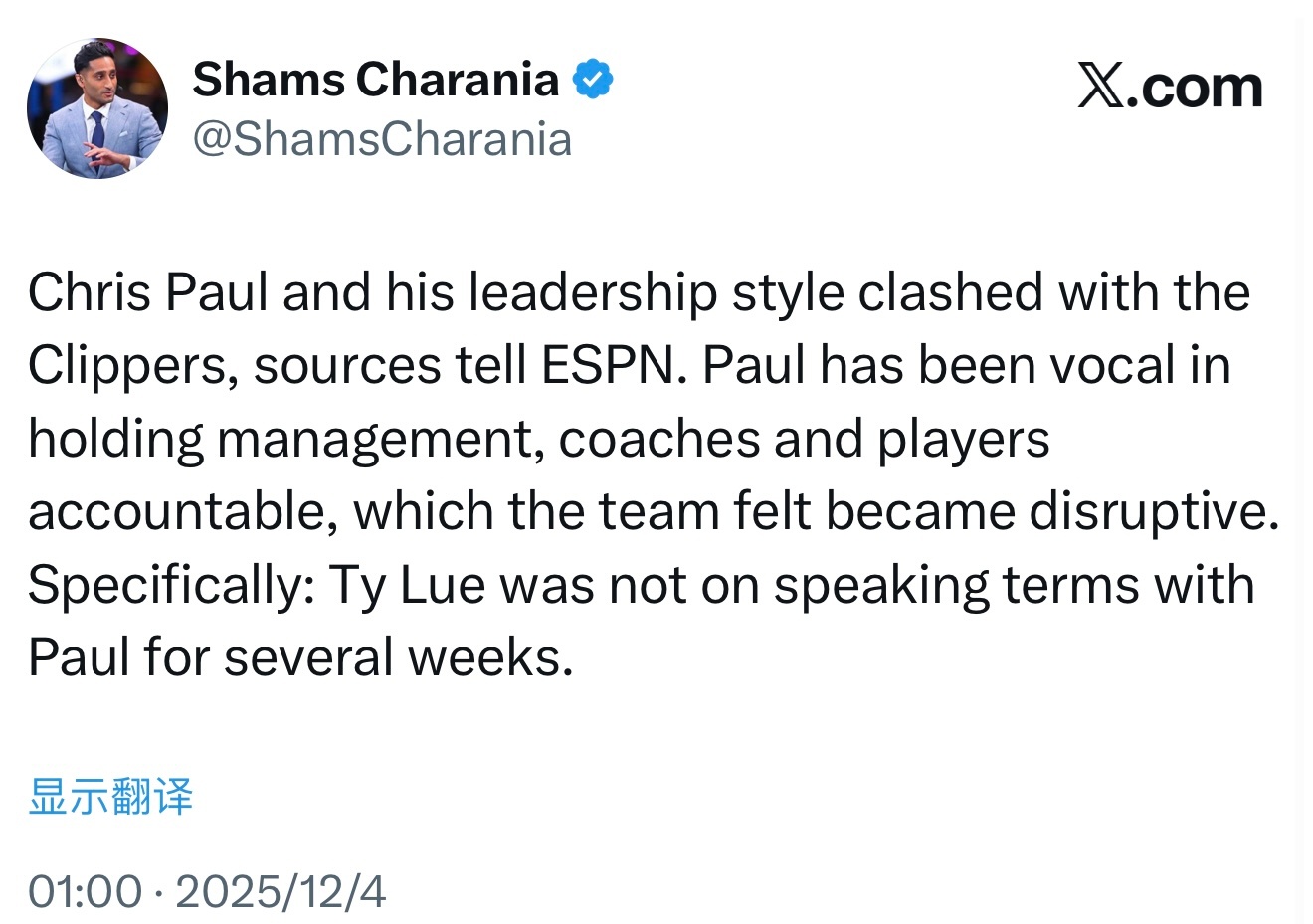Click the @ShamsCharania handle
1313x924 pixels.
point(382,139)
